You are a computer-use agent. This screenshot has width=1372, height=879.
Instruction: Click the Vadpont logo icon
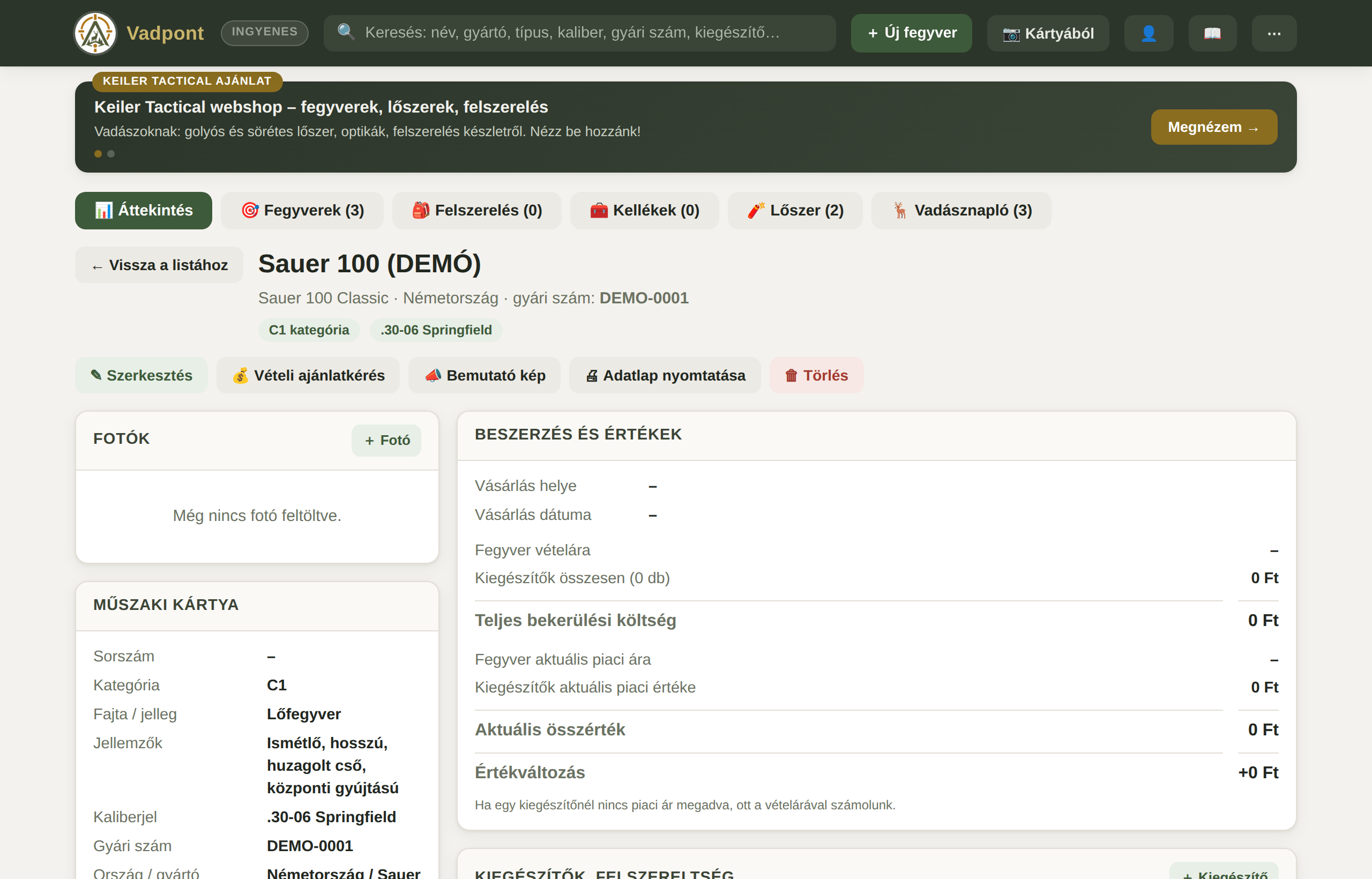coord(95,33)
